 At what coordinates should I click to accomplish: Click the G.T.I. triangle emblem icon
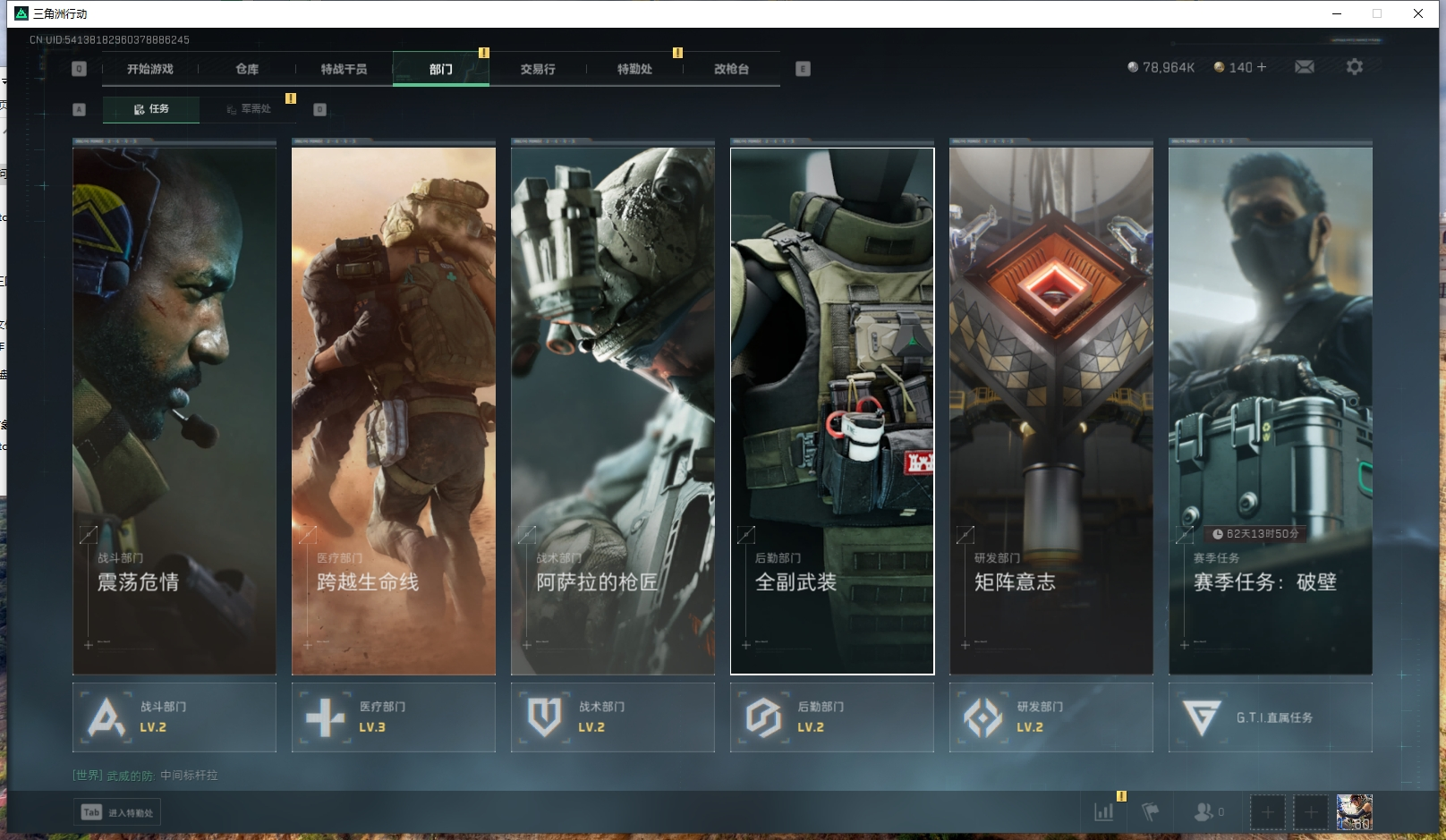(1202, 717)
